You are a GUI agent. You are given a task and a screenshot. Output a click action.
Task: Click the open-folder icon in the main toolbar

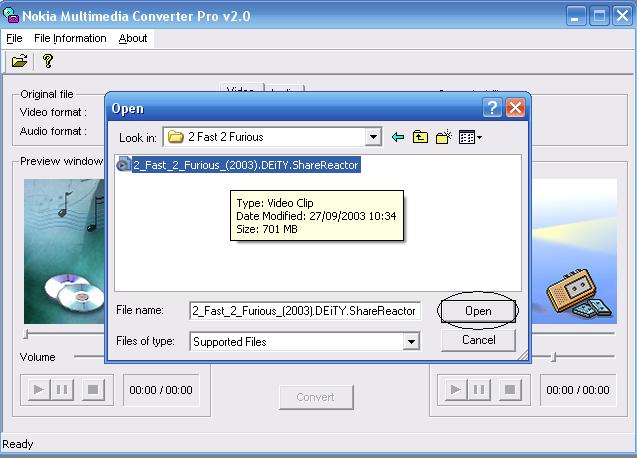19,62
